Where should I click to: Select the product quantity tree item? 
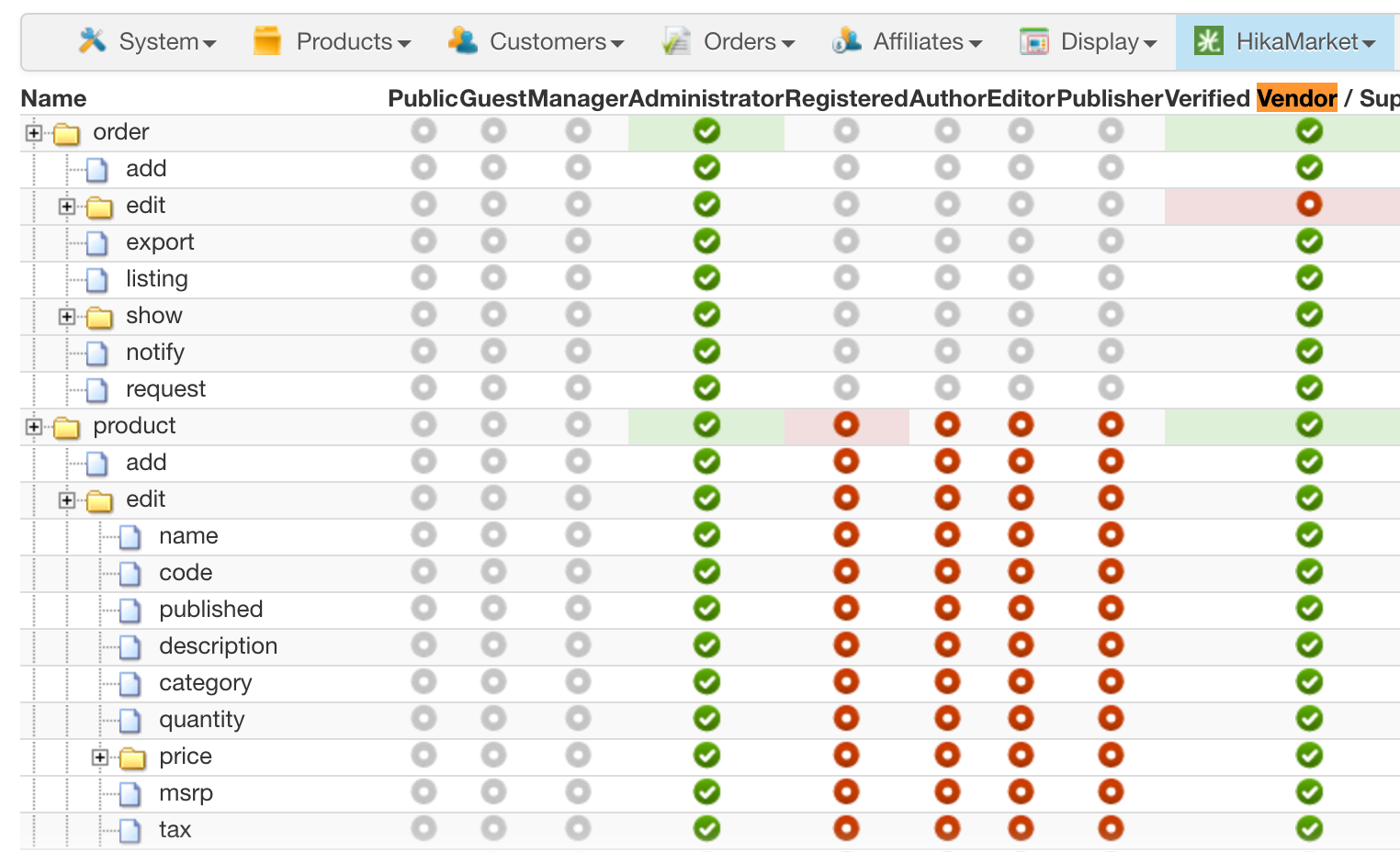click(x=201, y=720)
